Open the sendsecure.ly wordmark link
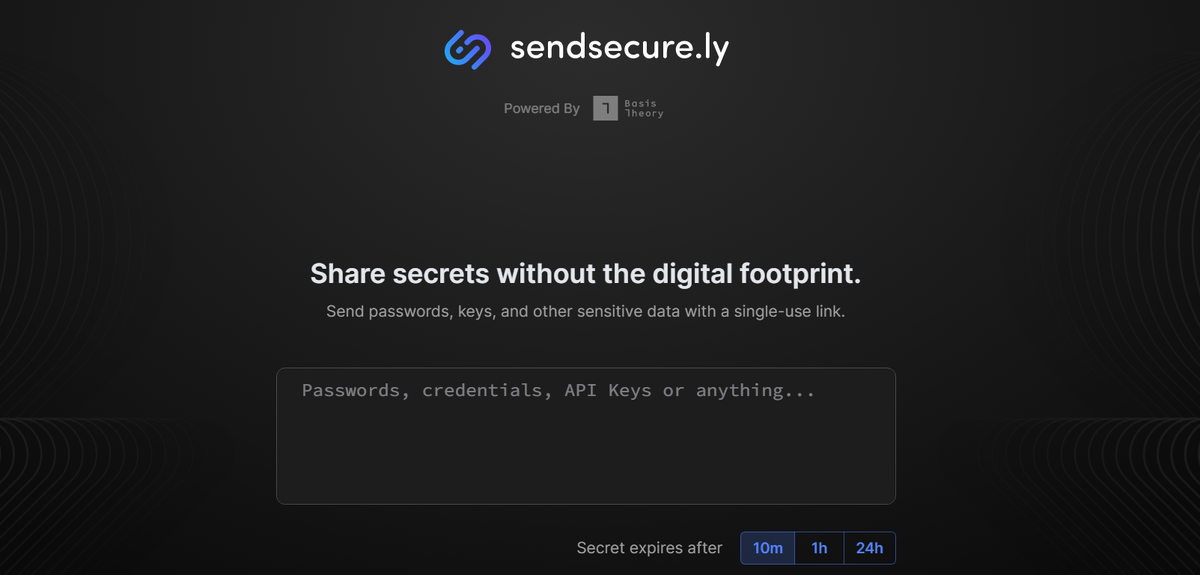Viewport: 1200px width, 575px height. (x=619, y=49)
